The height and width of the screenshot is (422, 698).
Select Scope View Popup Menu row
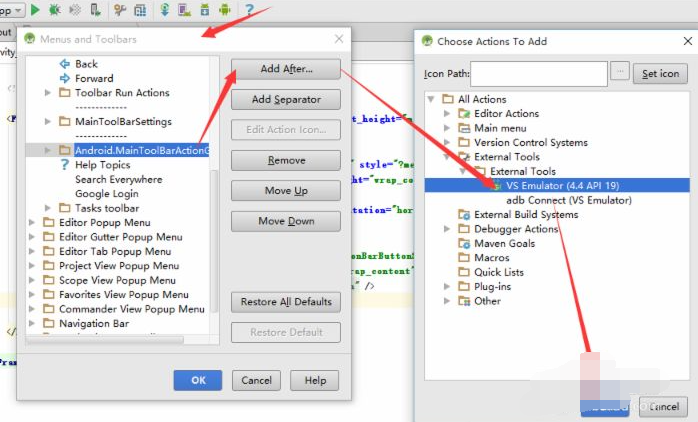(118, 280)
